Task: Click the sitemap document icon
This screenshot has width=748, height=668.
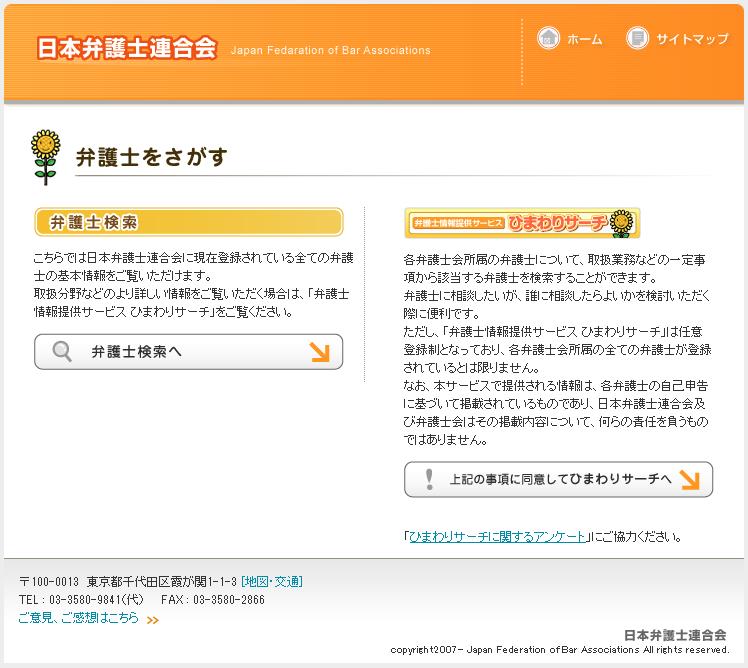Action: pos(637,38)
